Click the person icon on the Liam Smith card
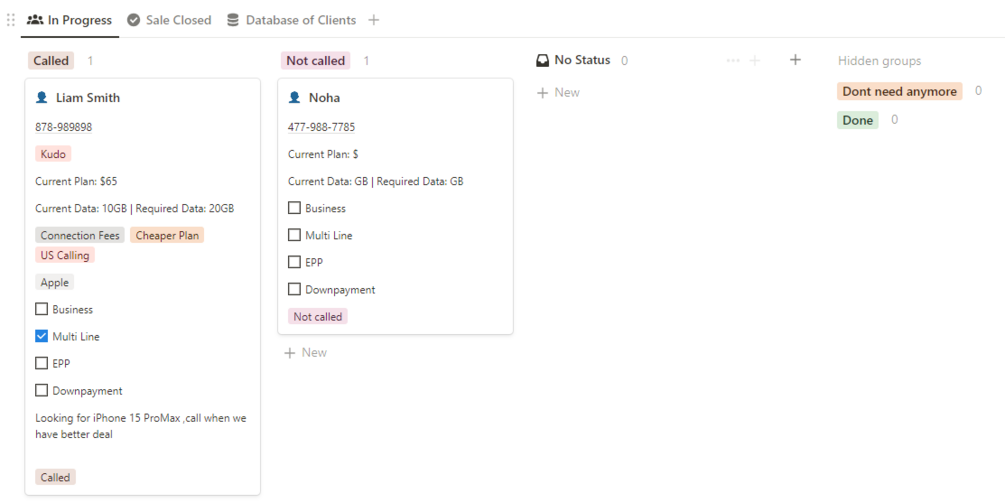 click(x=42, y=98)
